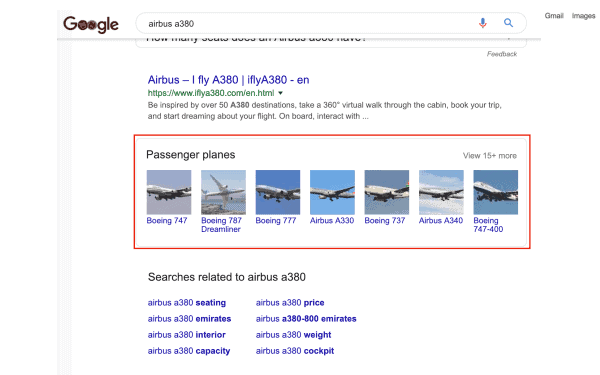This screenshot has width=600, height=375.
Task: Open Airbus – I fly A380 result
Action: [x=228, y=80]
